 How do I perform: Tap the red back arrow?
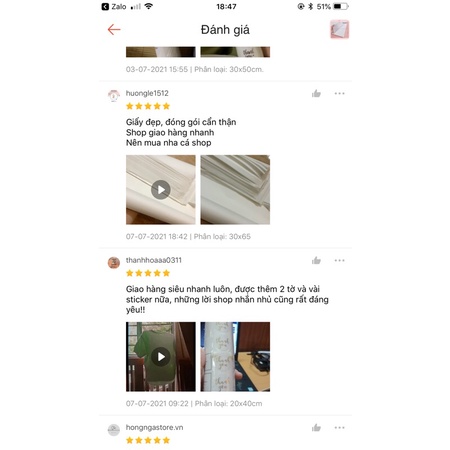114,30
